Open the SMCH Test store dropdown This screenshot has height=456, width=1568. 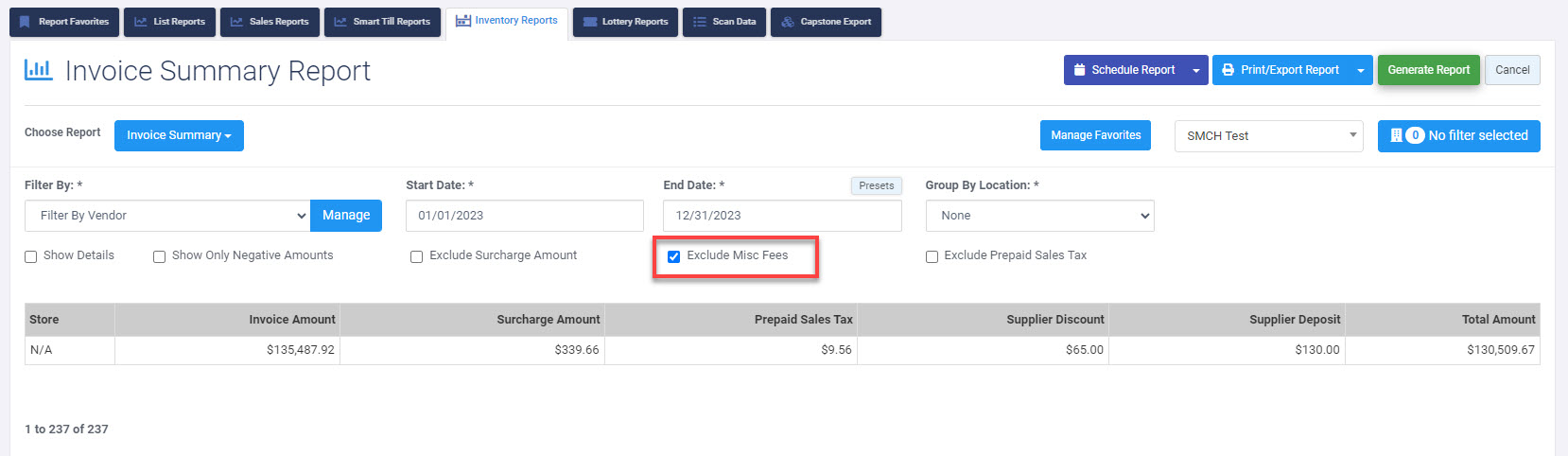coord(1268,135)
